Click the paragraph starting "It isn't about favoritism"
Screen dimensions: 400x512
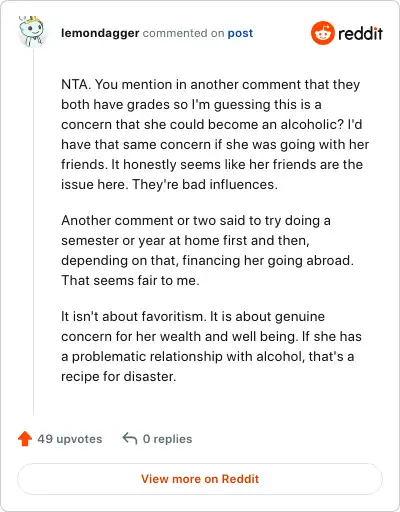pyautogui.click(x=211, y=346)
